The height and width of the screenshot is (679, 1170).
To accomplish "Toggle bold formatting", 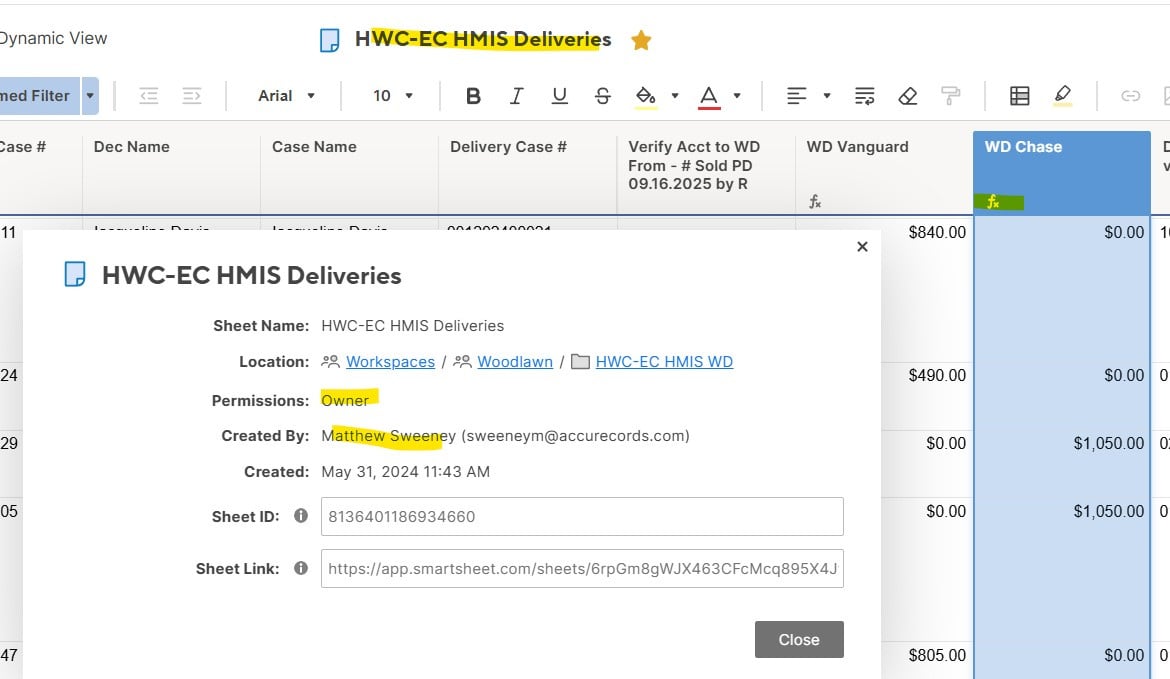I will pos(473,96).
